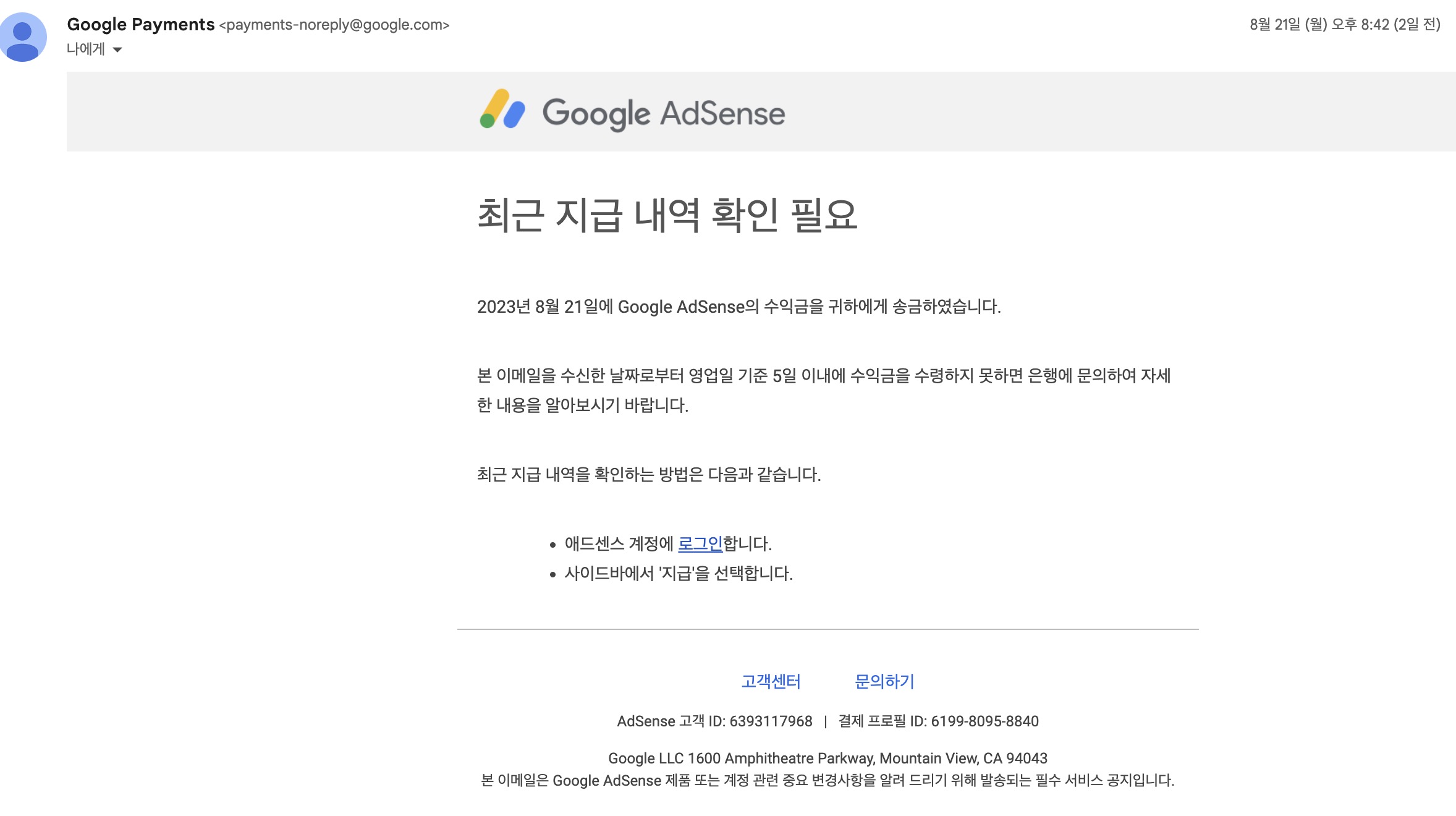Open the '문의하기' contact link

click(884, 681)
